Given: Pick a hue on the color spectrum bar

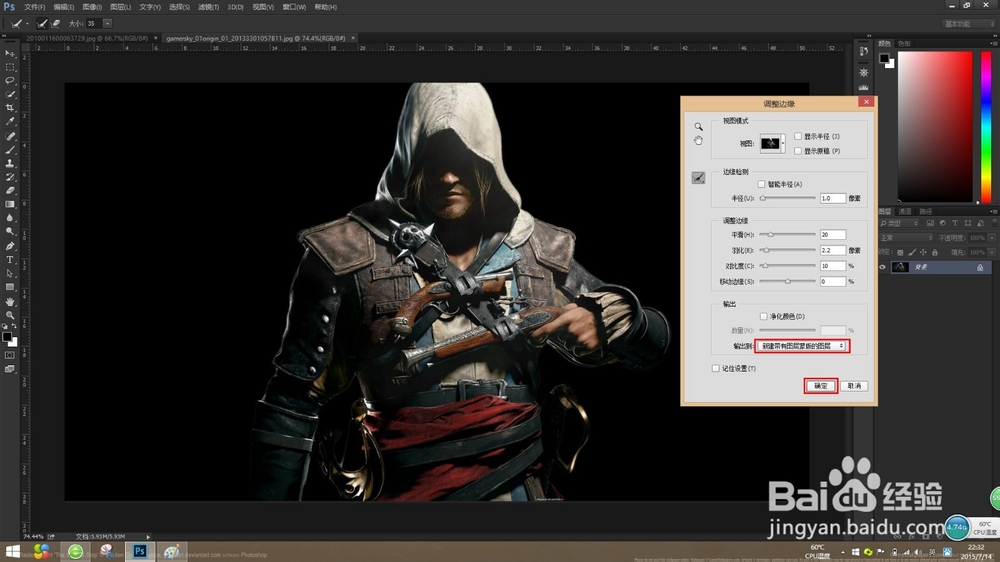Looking at the screenshot, I should pos(986,128).
